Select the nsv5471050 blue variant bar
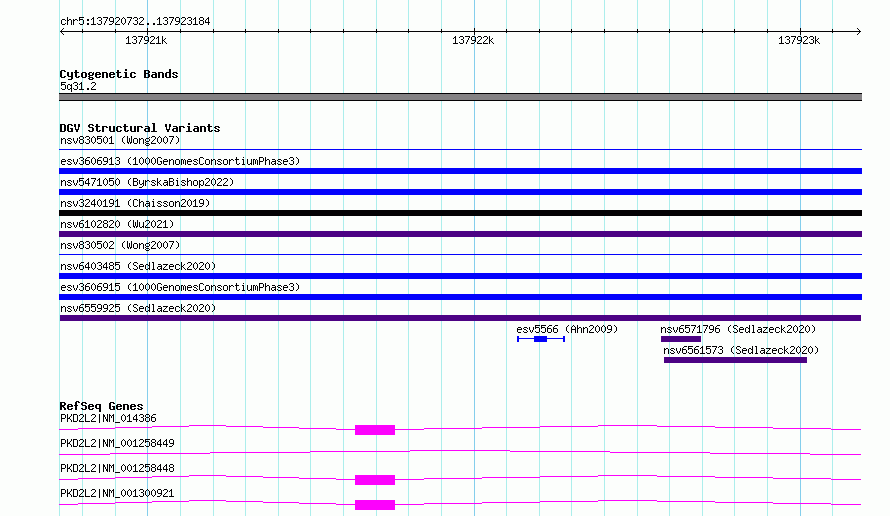The image size is (890, 516). pyautogui.click(x=460, y=192)
